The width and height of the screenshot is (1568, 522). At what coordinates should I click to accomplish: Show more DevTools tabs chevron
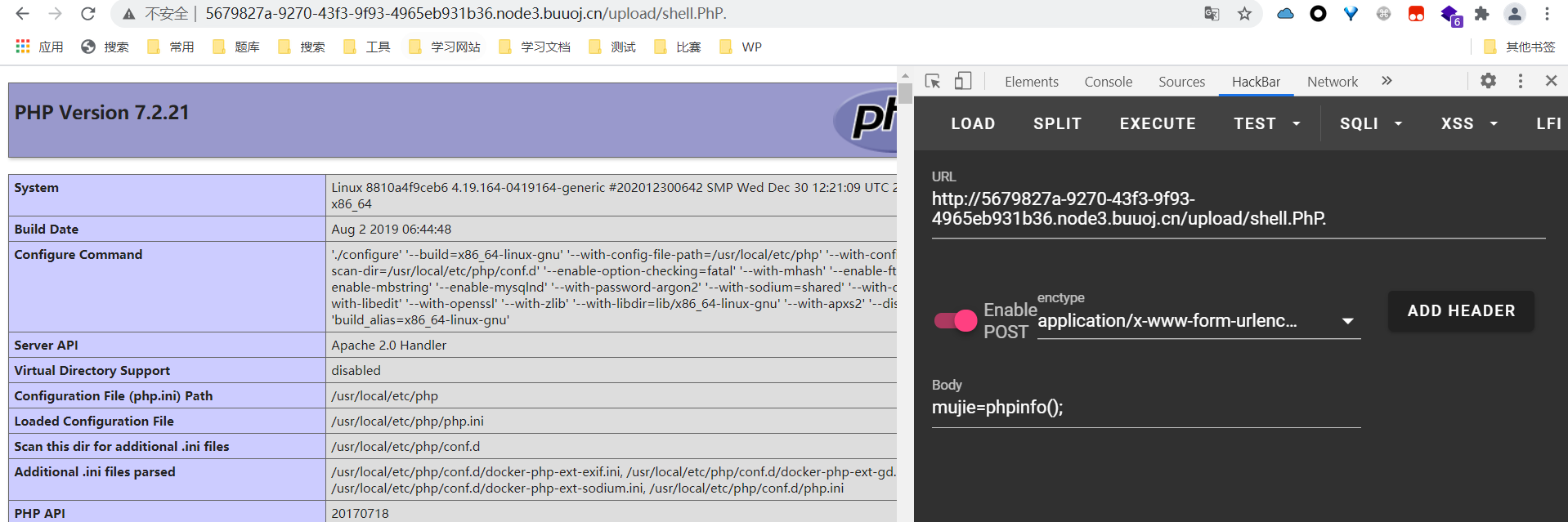coord(1387,81)
